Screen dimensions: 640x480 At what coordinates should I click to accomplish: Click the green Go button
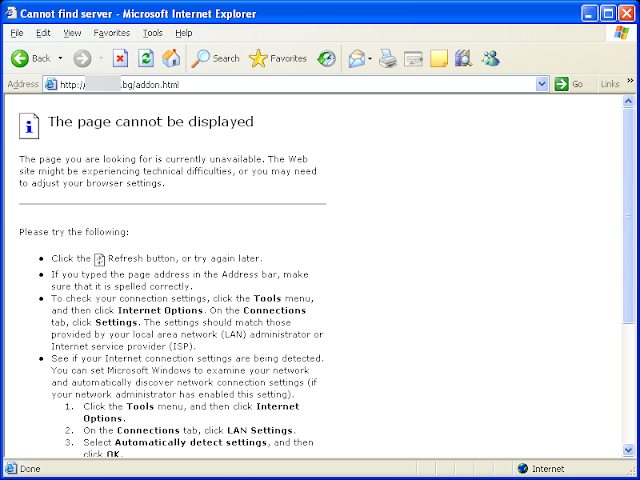pos(569,84)
